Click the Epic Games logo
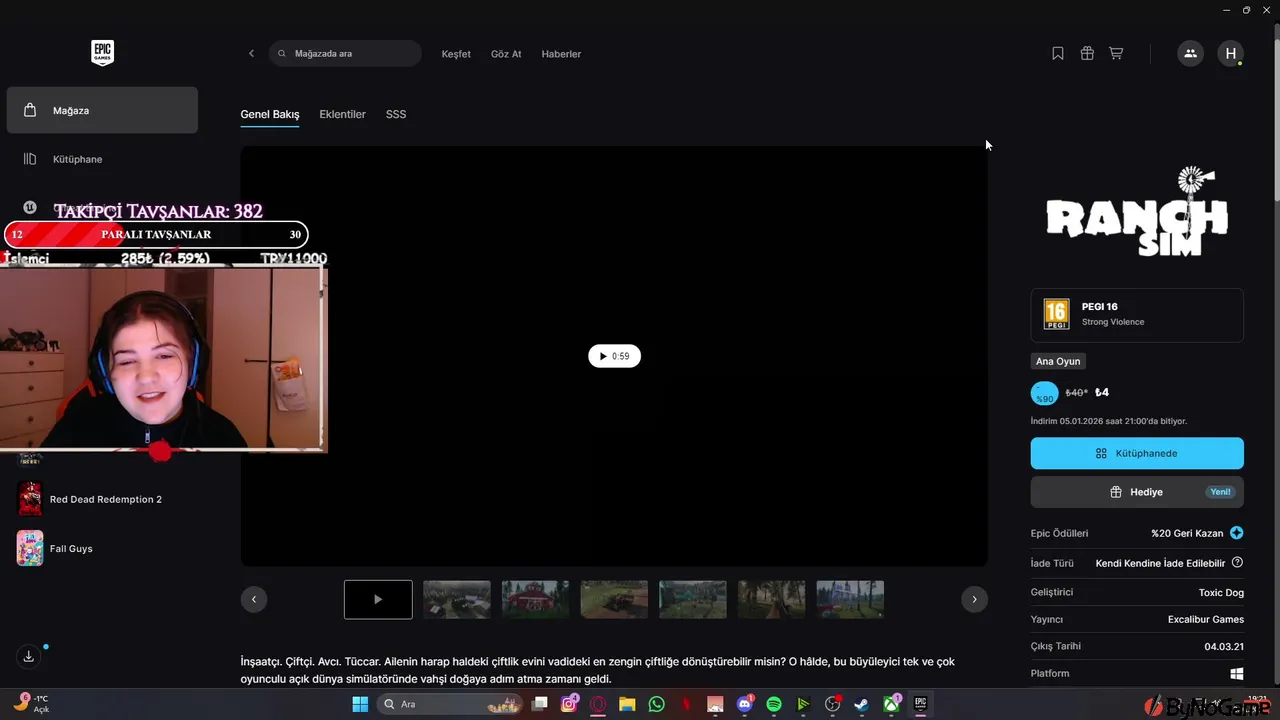Viewport: 1280px width, 720px height. pyautogui.click(x=102, y=53)
